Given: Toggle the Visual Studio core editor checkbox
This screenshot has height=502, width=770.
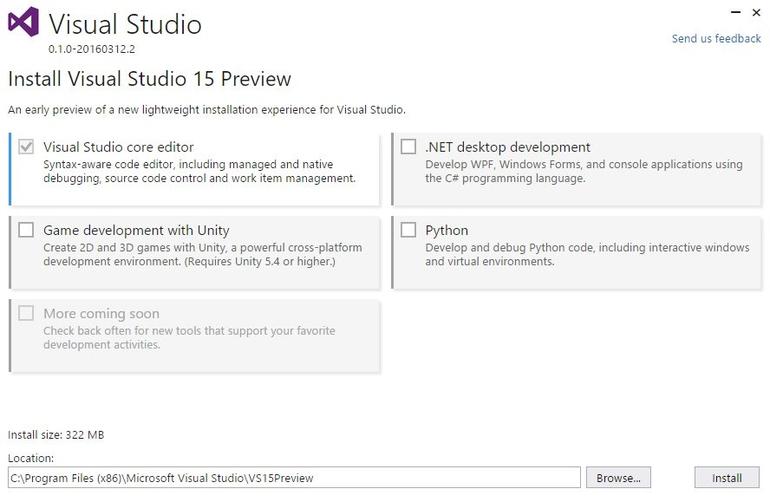Looking at the screenshot, I should click(x=26, y=147).
